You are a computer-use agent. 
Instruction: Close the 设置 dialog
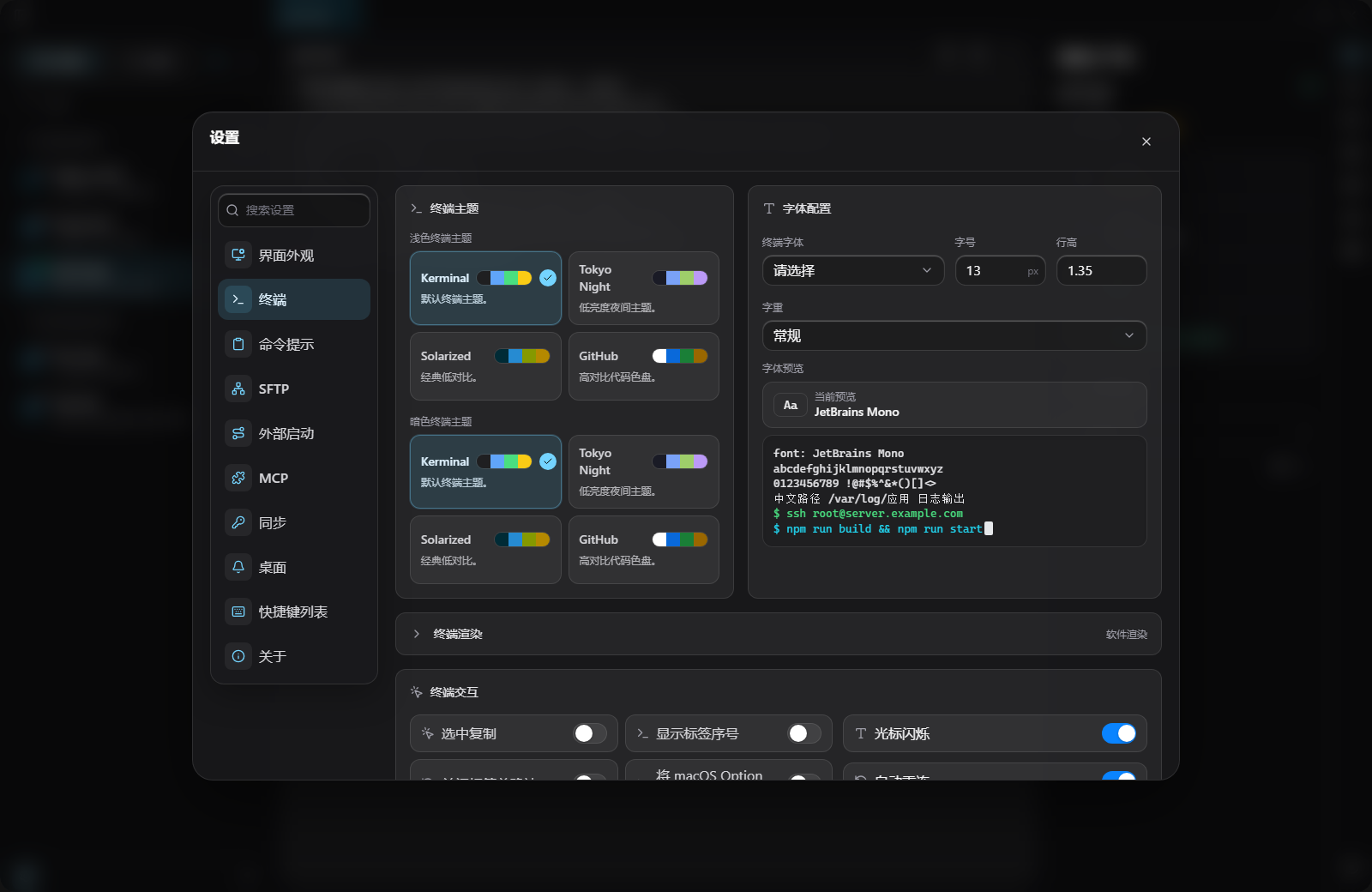tap(1146, 142)
